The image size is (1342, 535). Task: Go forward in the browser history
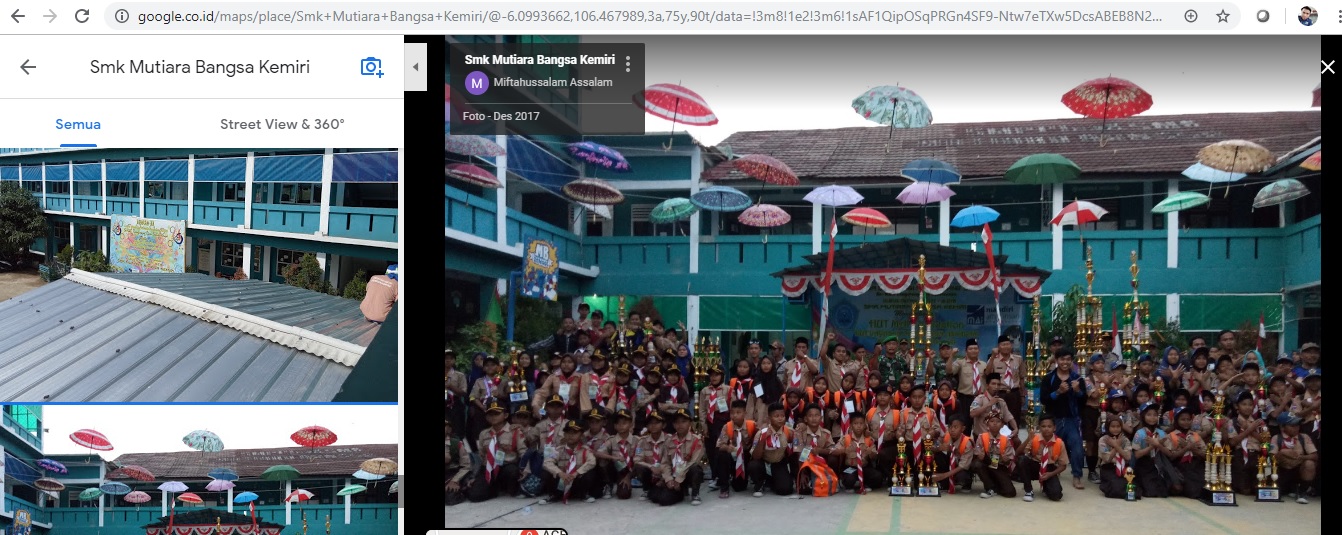tap(50, 16)
